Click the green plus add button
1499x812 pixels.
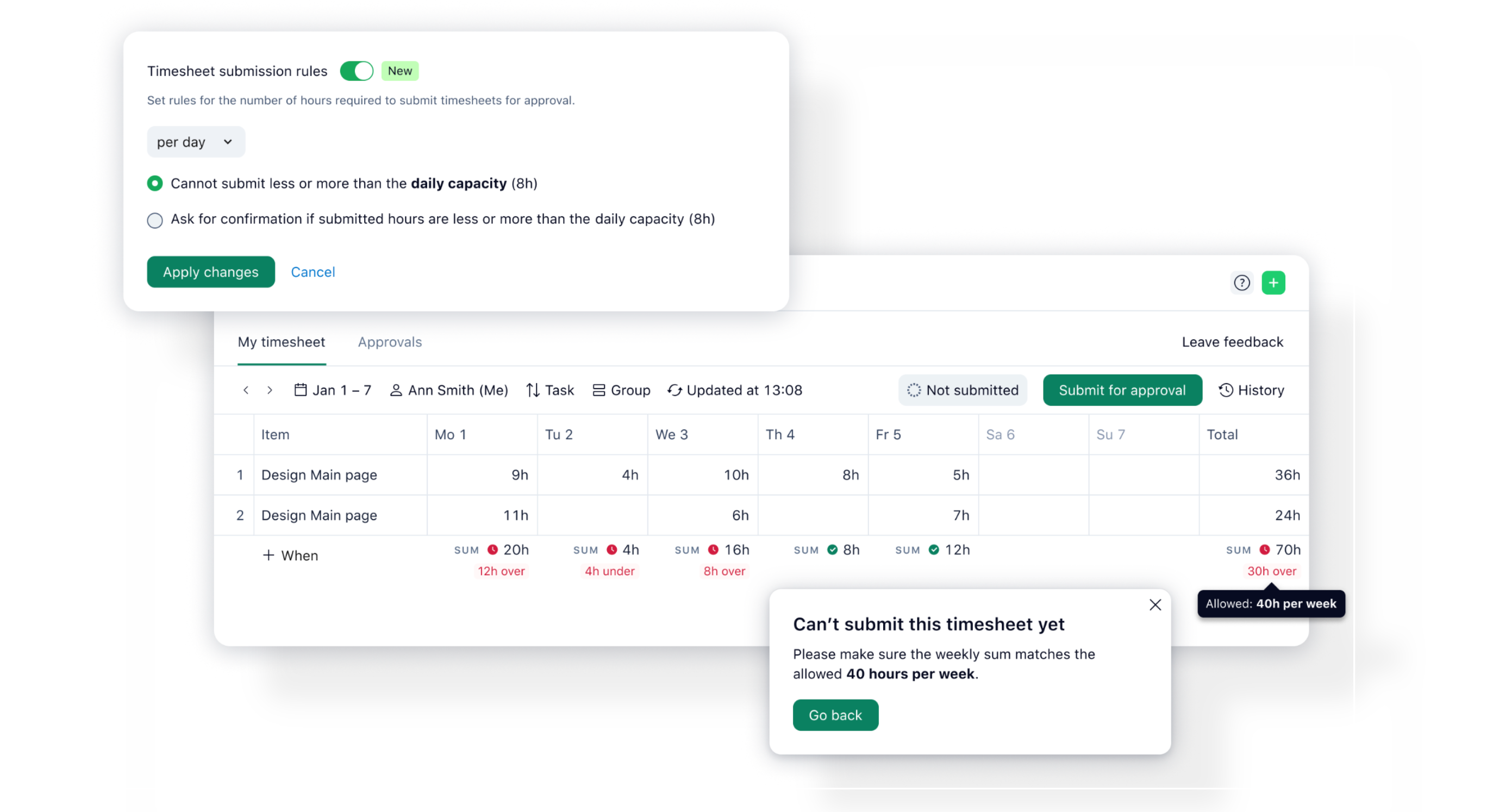click(x=1273, y=283)
